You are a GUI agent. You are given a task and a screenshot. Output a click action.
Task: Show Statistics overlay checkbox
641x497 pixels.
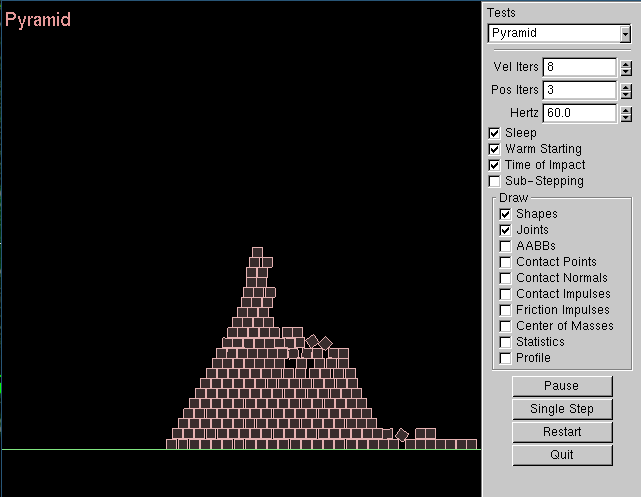point(505,342)
